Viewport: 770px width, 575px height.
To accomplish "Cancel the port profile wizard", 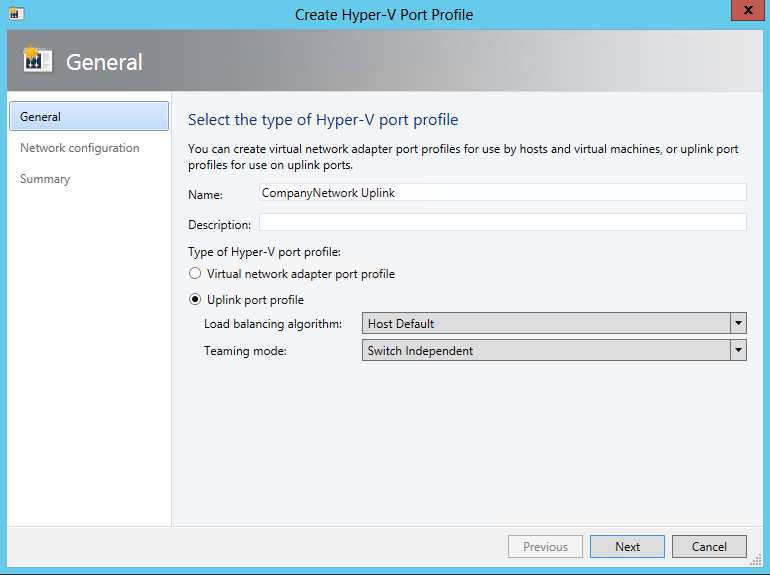I will click(709, 547).
